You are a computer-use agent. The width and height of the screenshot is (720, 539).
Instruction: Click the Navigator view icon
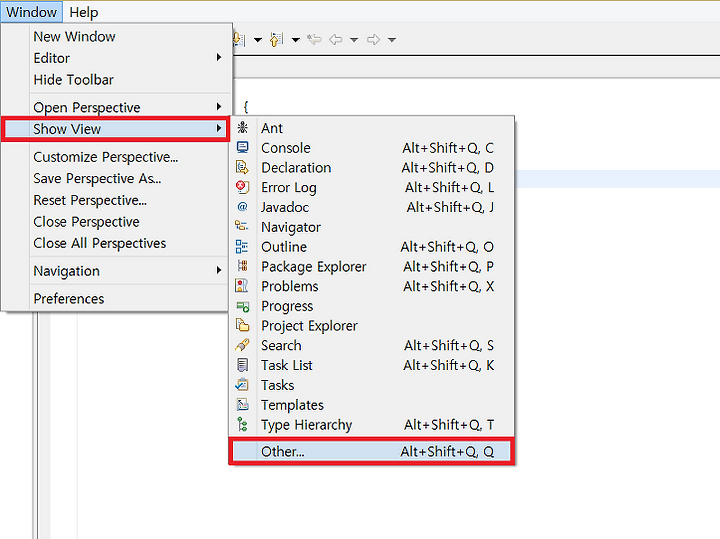pyautogui.click(x=242, y=226)
